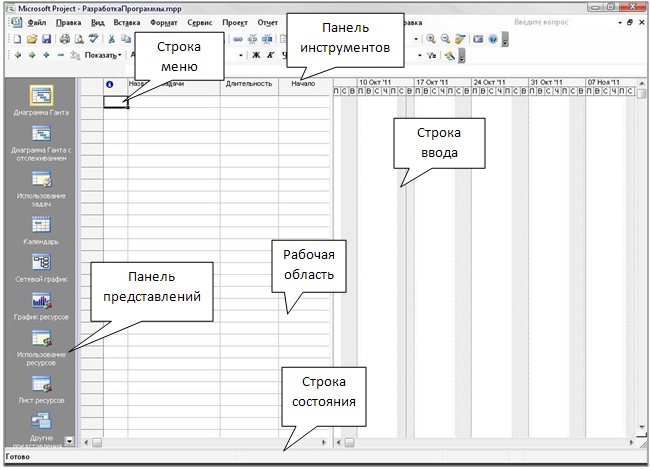Run the spelling check icon
Image resolution: width=650 pixels, height=470 pixels.
click(x=94, y=39)
